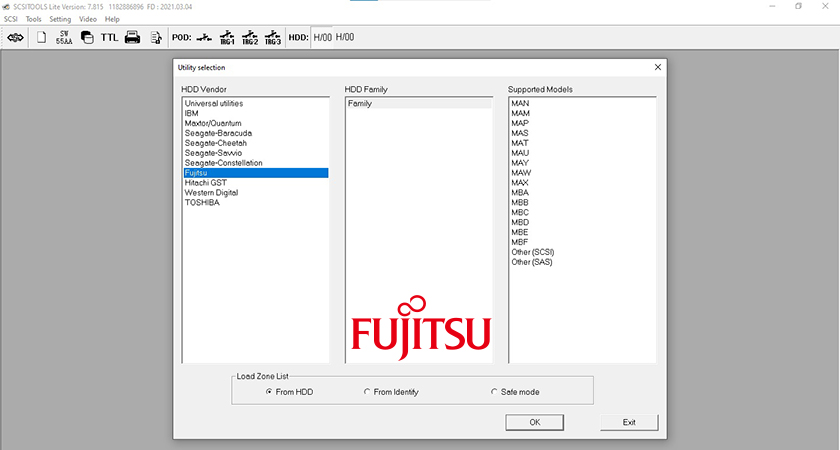Confirm the selection with OK
840x450 pixels.
(x=535, y=422)
